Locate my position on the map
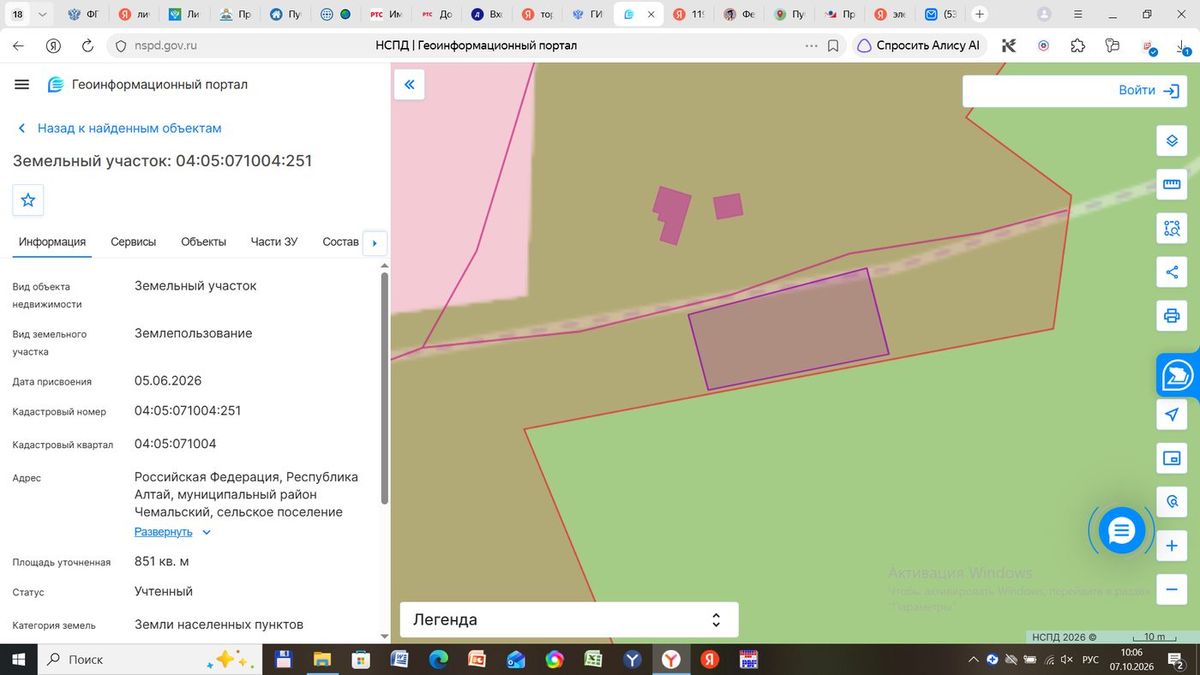 [1171, 414]
